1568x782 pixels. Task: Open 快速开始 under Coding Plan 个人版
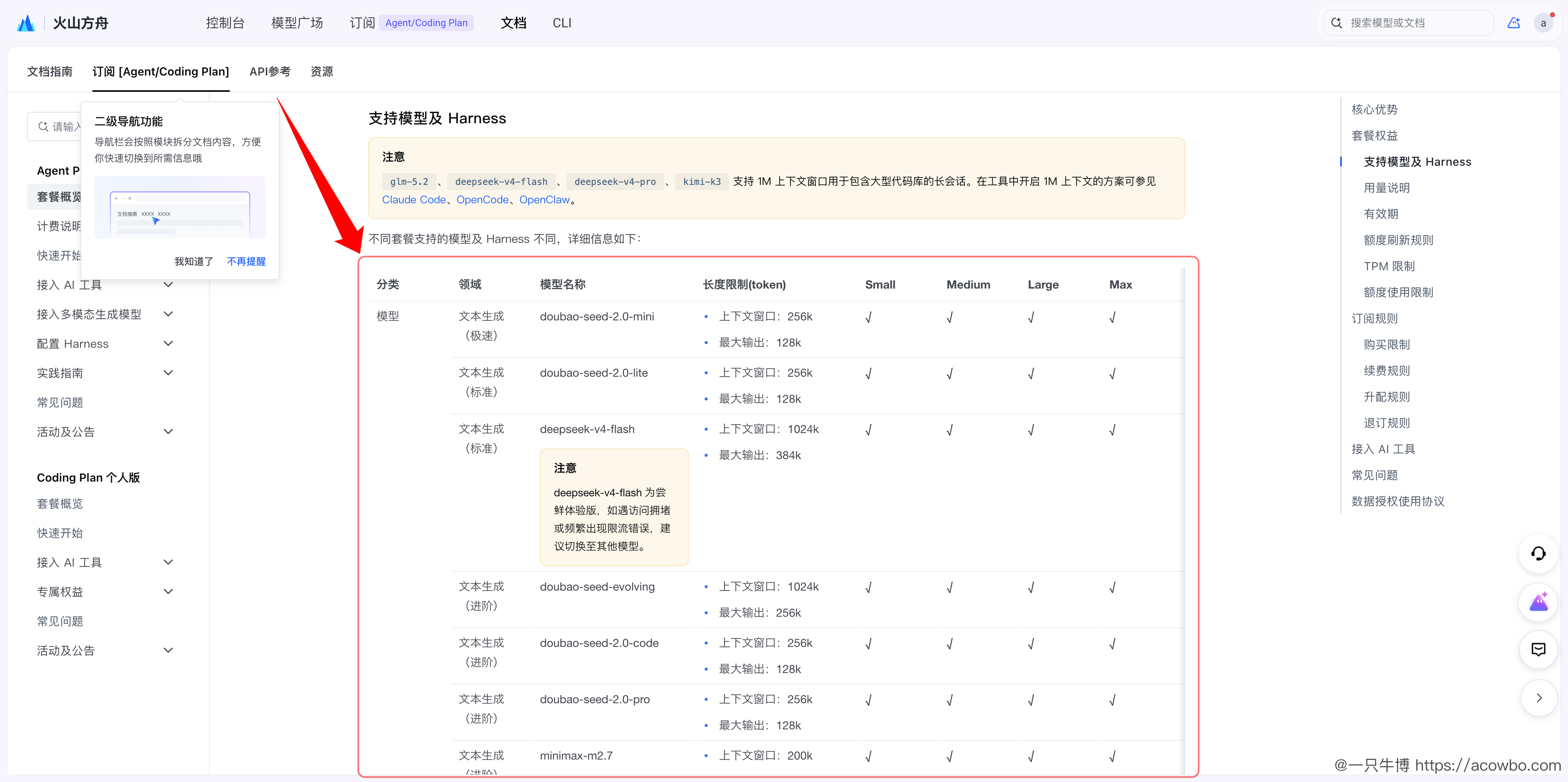click(x=60, y=533)
